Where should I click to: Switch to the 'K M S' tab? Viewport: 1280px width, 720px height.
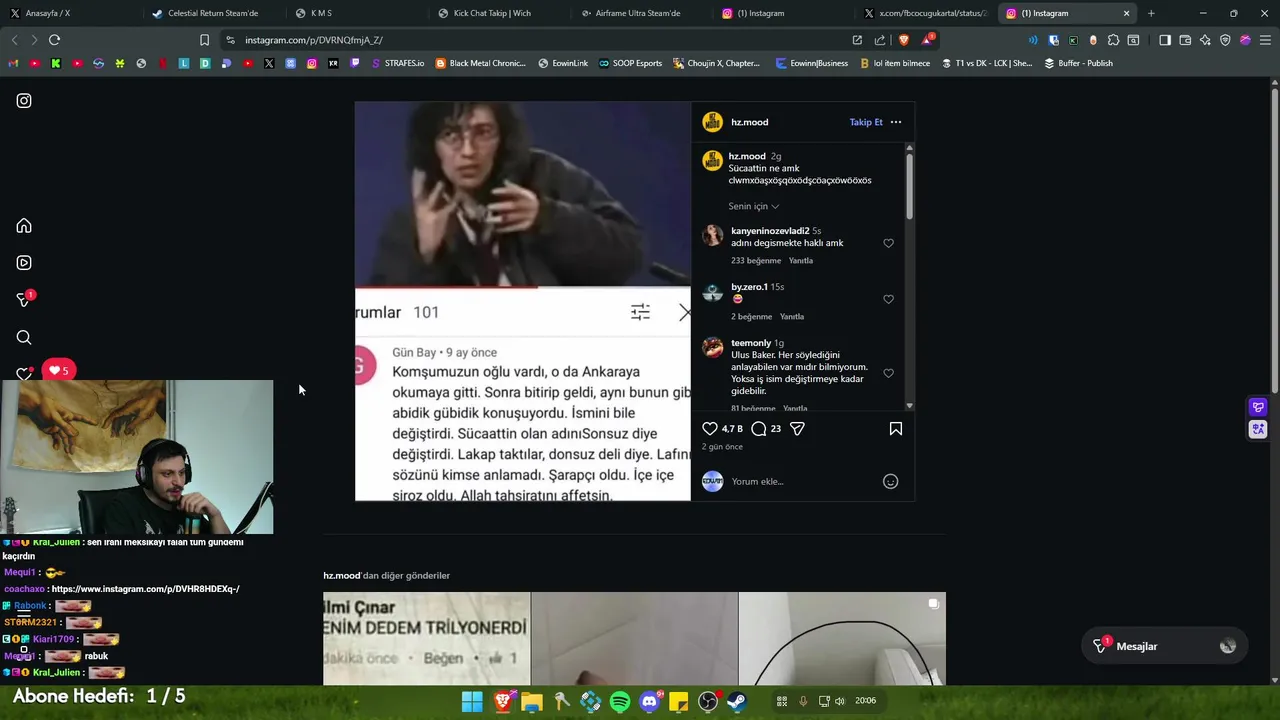[355, 13]
